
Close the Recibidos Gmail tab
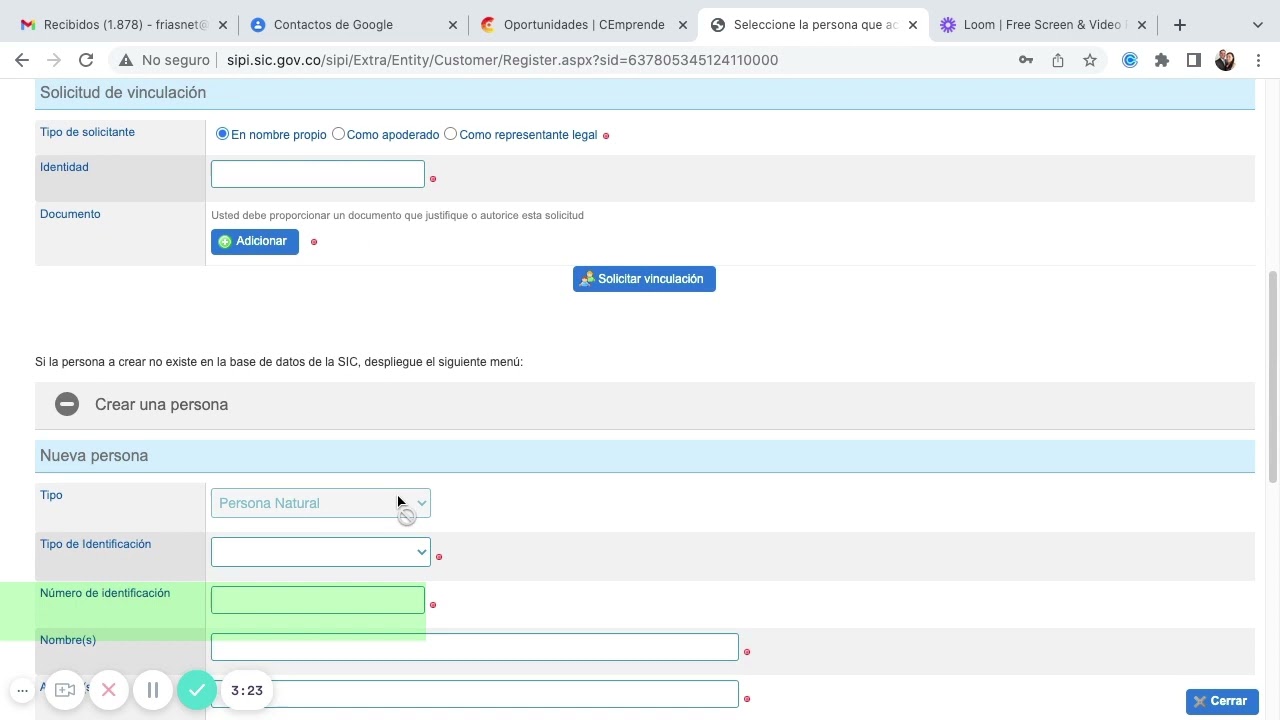point(222,25)
